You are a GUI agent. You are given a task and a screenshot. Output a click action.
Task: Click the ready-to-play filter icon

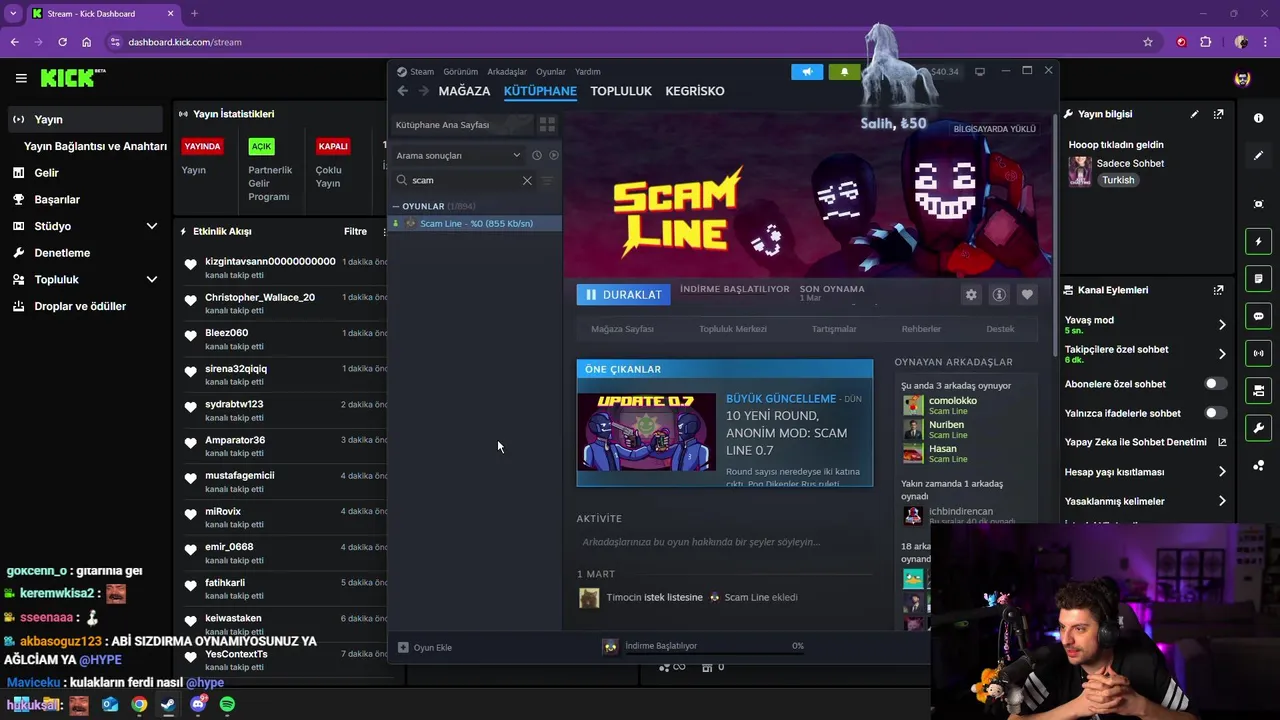click(x=554, y=155)
